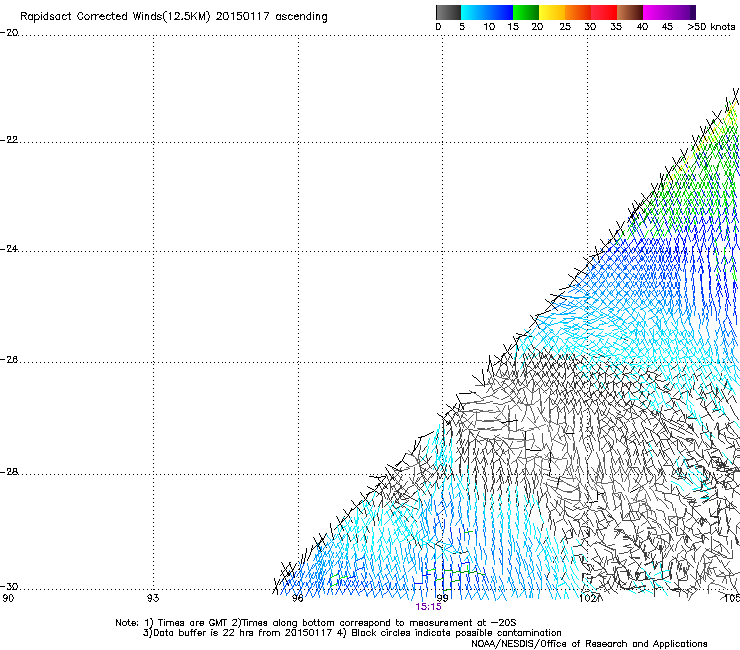Click the note 'Data buffer is 22 hrs'
Viewport: 740px width, 650px height.
[205, 633]
